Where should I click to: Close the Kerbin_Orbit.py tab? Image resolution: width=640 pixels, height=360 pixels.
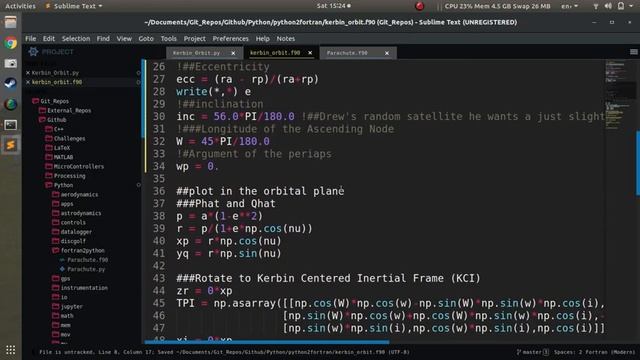[x=233, y=53]
